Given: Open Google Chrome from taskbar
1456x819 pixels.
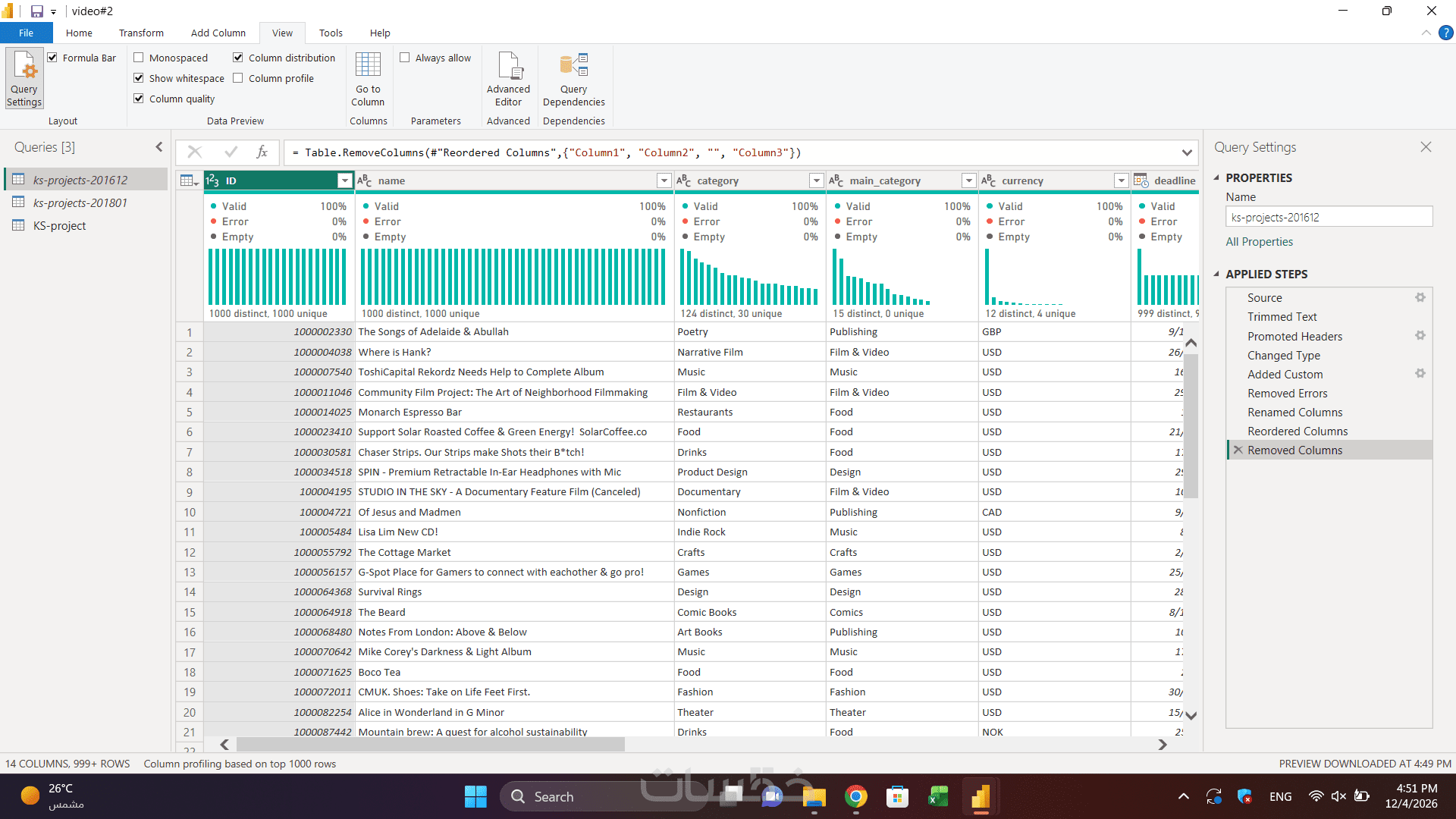Looking at the screenshot, I should tap(855, 797).
